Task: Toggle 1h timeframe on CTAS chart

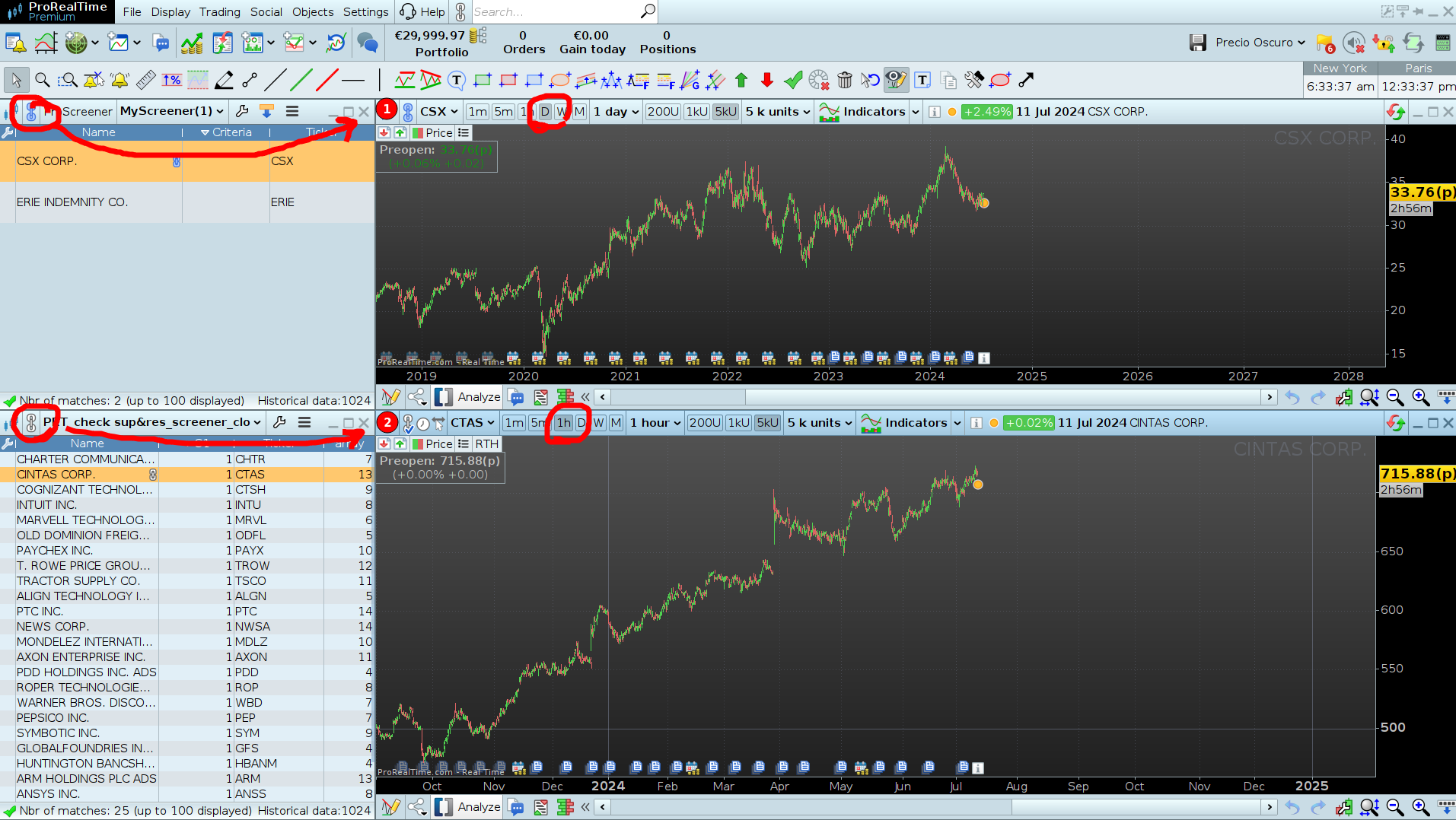Action: click(564, 423)
